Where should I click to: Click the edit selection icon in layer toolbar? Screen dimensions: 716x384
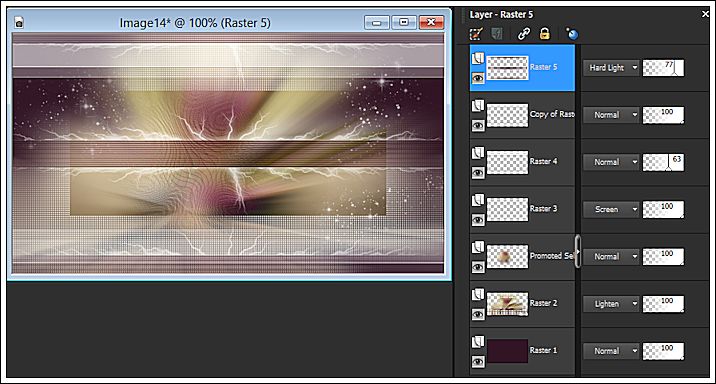(x=476, y=34)
